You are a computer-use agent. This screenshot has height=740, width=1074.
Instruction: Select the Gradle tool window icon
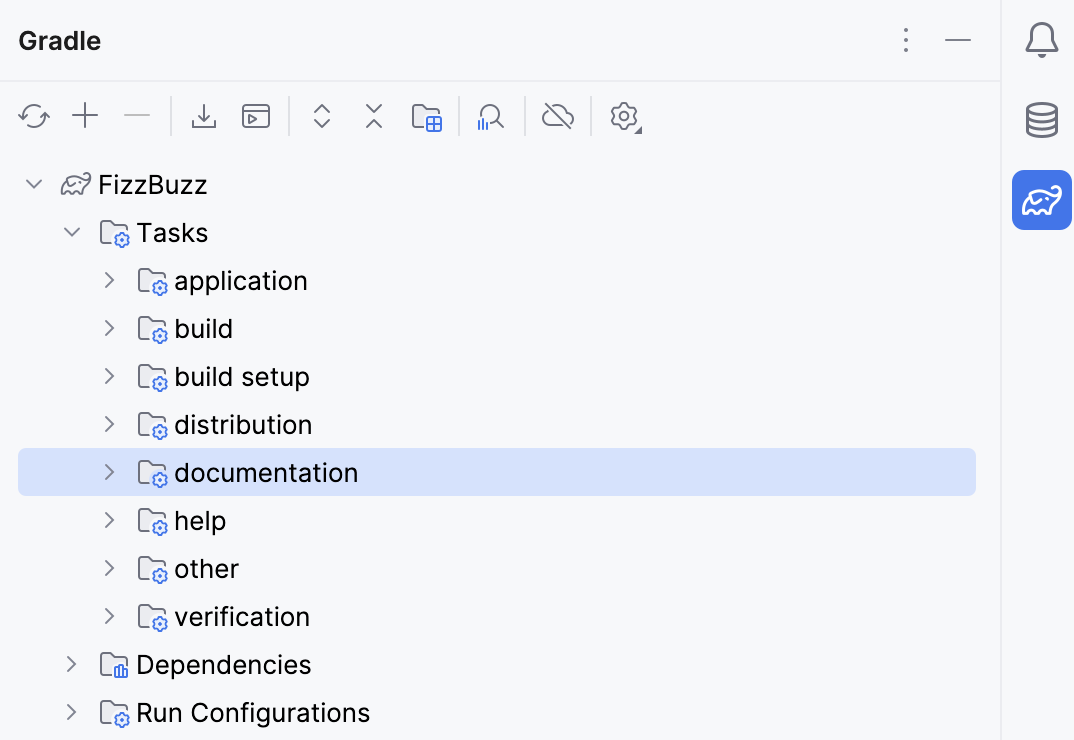(1041, 200)
